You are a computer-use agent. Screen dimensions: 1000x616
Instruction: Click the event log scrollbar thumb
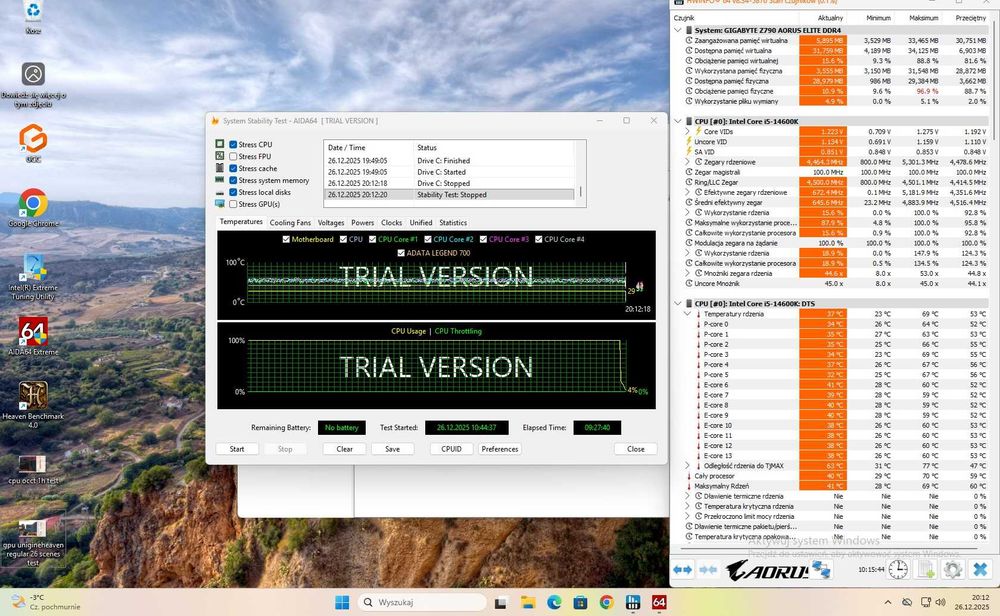pos(580,191)
